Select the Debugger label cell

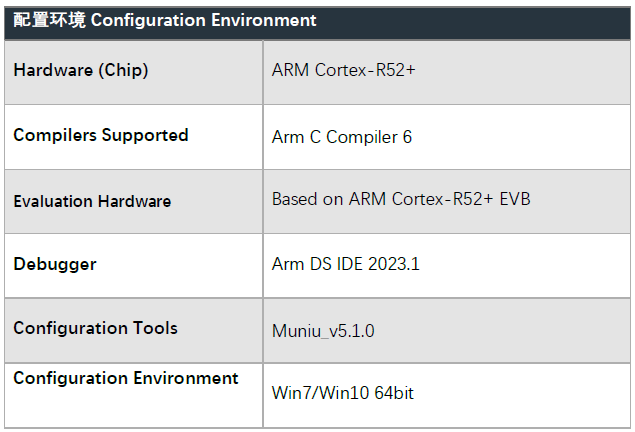point(134,266)
